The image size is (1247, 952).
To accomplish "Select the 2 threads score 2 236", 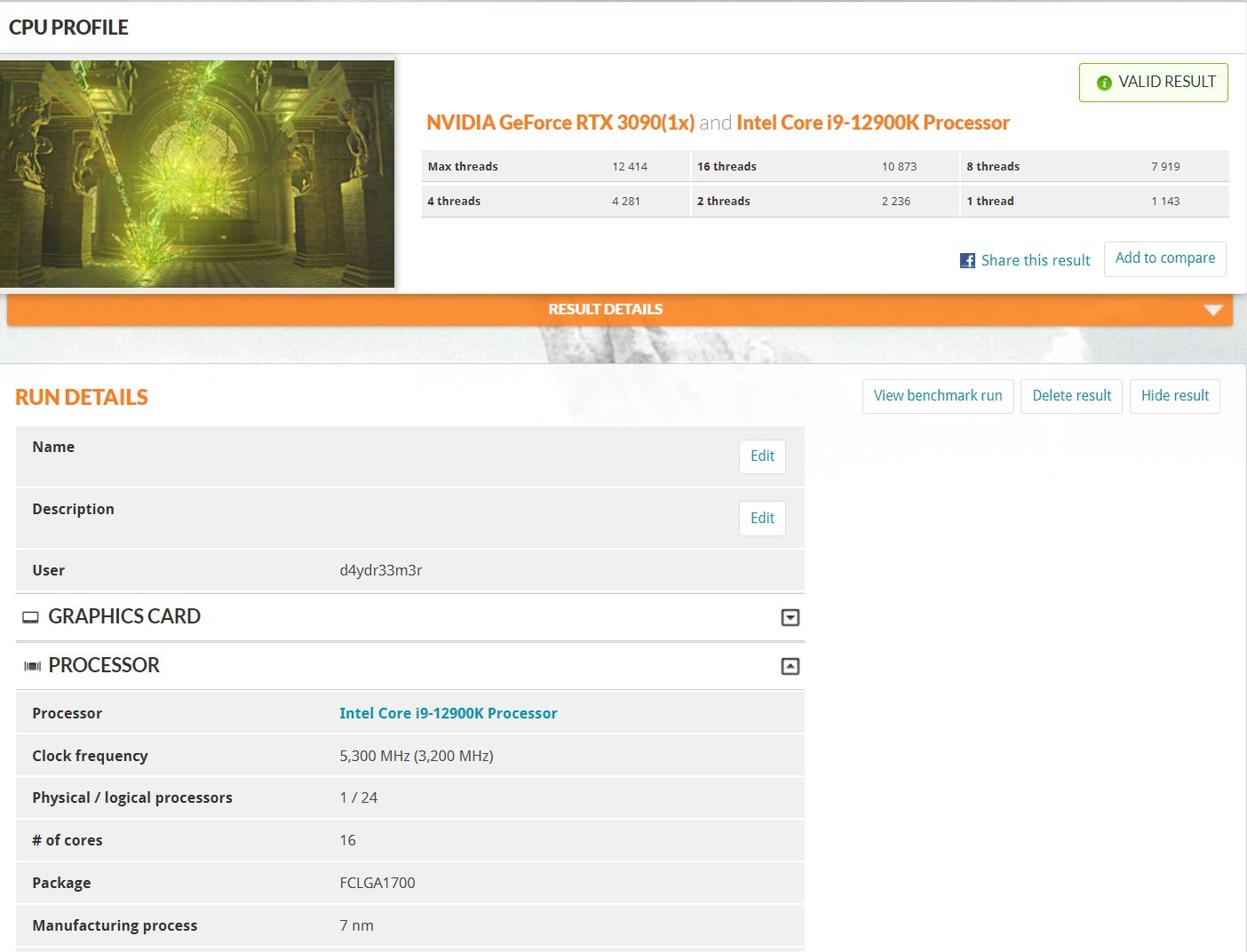I will [x=896, y=201].
